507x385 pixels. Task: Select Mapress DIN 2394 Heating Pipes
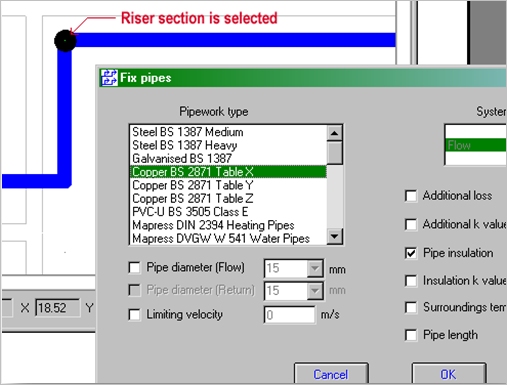pos(228,225)
